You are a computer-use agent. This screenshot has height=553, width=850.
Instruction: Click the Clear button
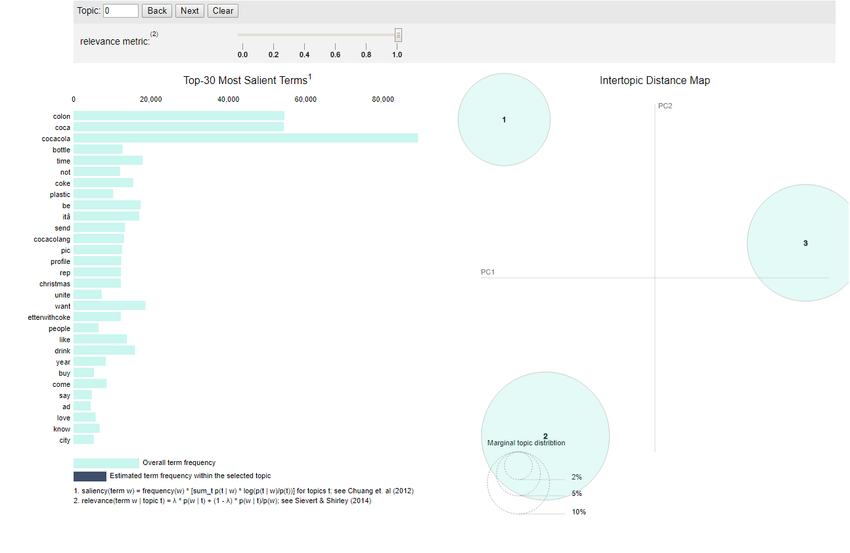tap(222, 11)
